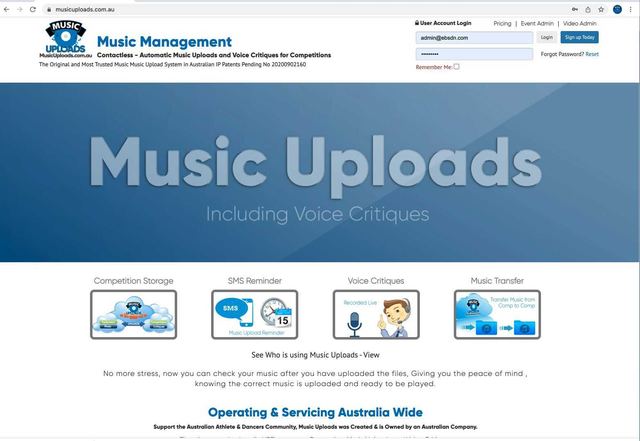Open the Voice Critiques microphone image

(x=376, y=314)
